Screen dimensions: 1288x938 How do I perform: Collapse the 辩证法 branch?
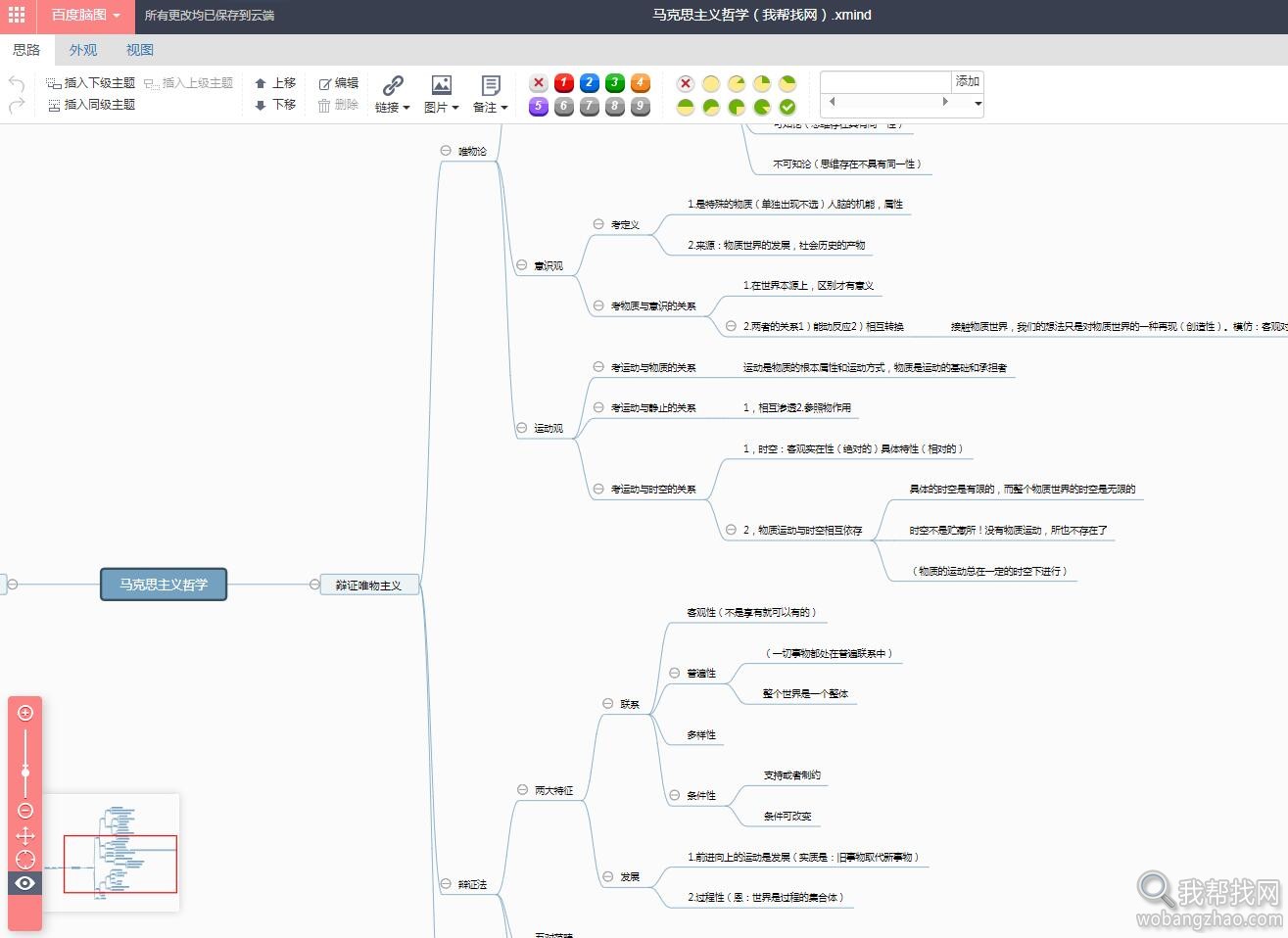point(446,884)
